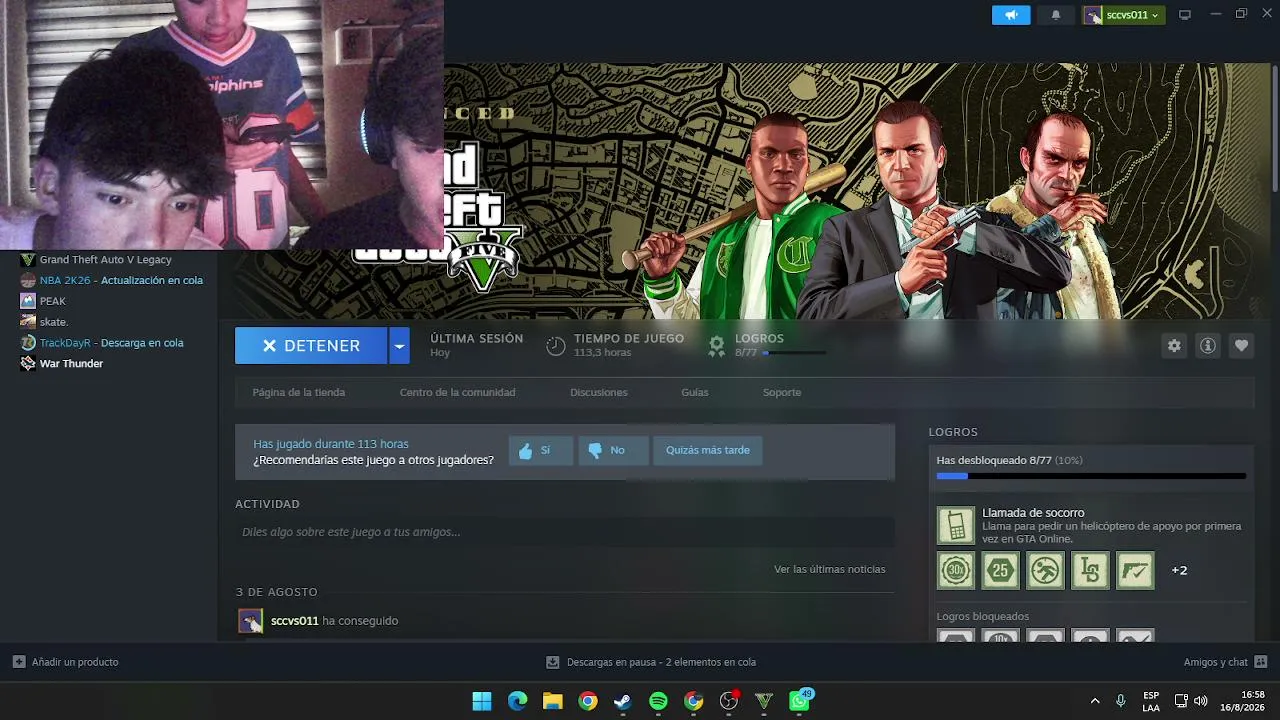View the 30x achievement badge
This screenshot has height=720, width=1280.
(956, 570)
